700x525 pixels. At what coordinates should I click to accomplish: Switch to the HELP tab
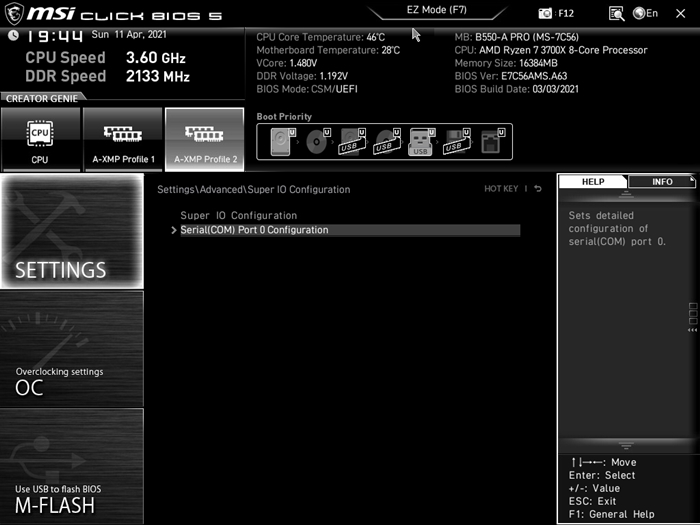(592, 182)
